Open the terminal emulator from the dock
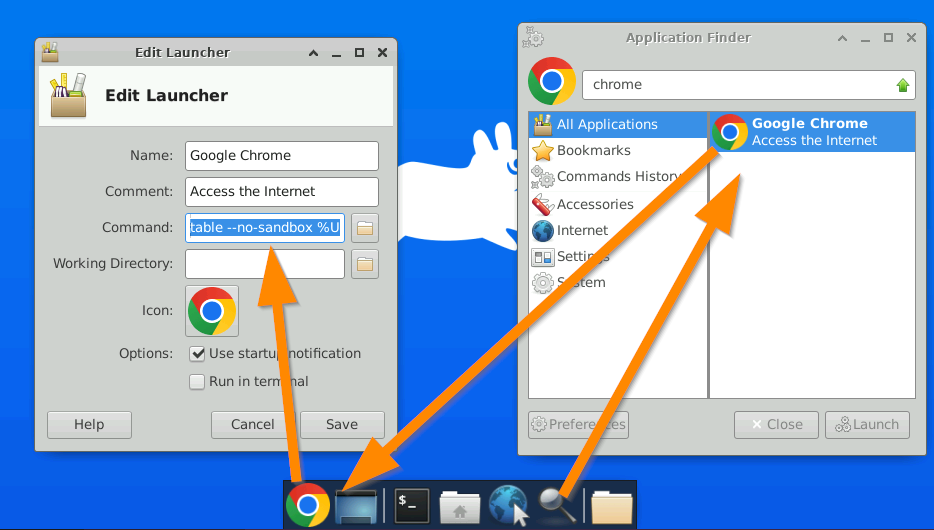The image size is (934, 530). coord(412,506)
